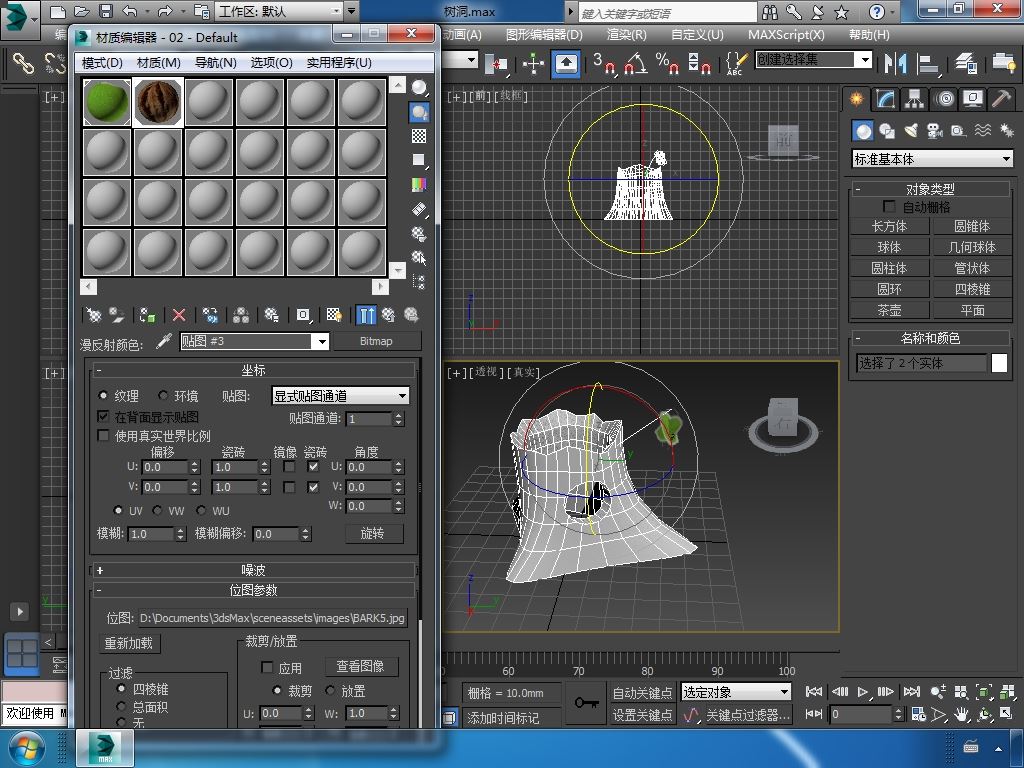Open the Windows Start menu
The image size is (1024, 768).
(x=25, y=748)
